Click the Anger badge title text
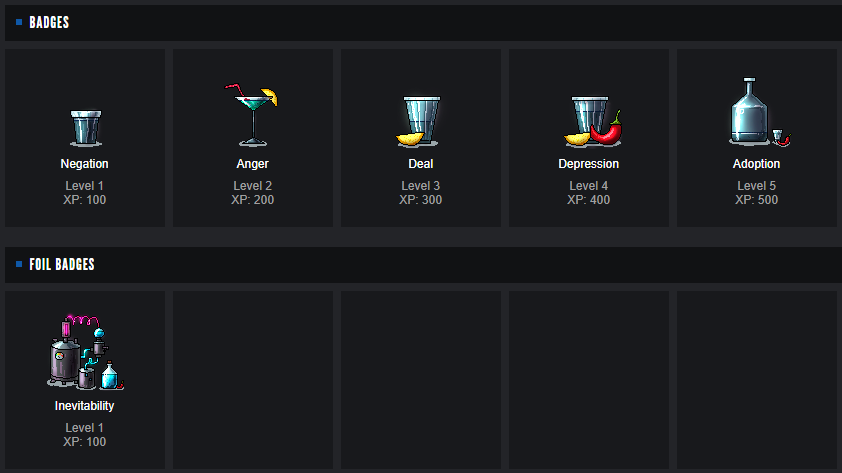 pyautogui.click(x=253, y=164)
